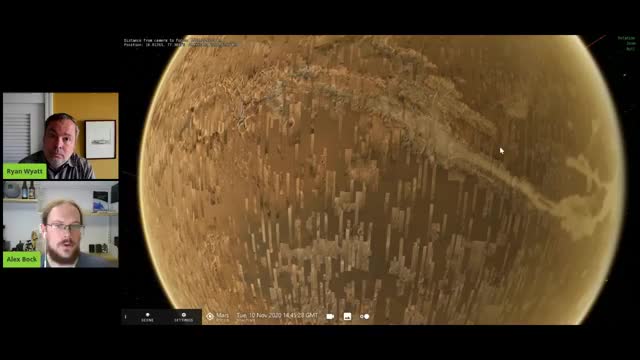Click the dark crater spot on Mars
Screen dimensions: 640x360
(x=291, y=123)
